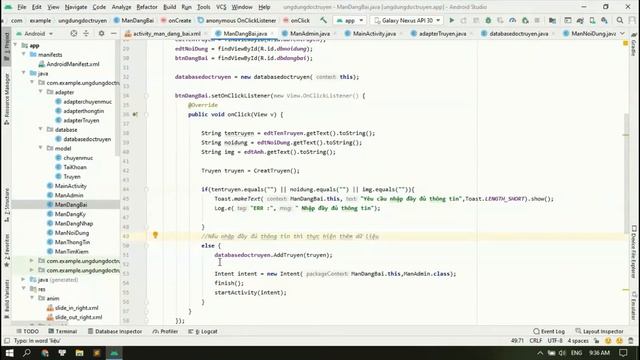Image resolution: width=640 pixels, height=360 pixels.
Task: Toggle the Structure tool window stripe button
Action: pyautogui.click(x=7, y=205)
